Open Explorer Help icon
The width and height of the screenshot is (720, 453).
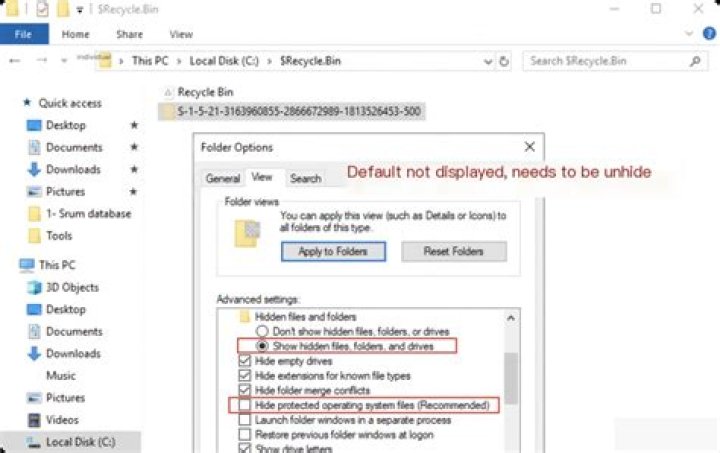tap(709, 34)
